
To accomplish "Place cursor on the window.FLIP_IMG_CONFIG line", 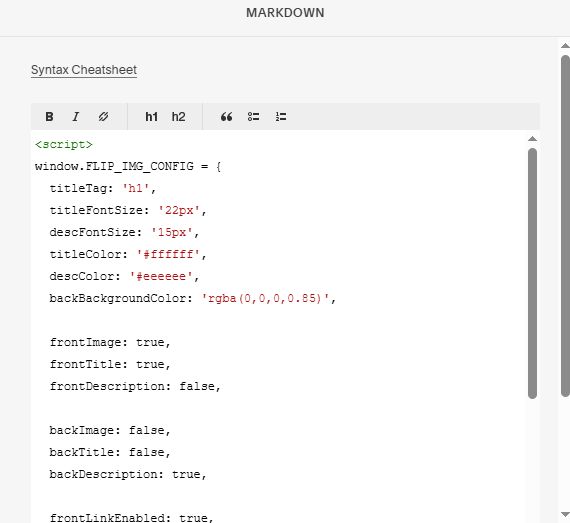I will [128, 166].
